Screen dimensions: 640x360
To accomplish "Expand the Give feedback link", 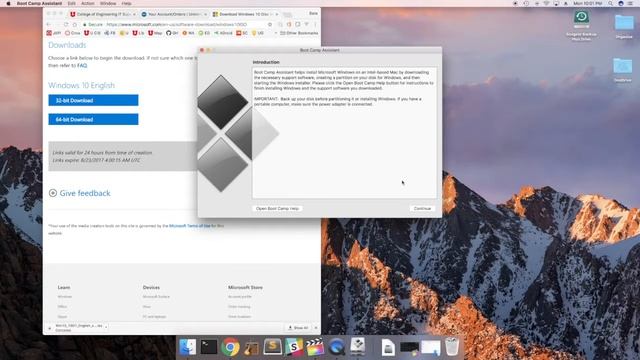I will pyautogui.click(x=85, y=193).
